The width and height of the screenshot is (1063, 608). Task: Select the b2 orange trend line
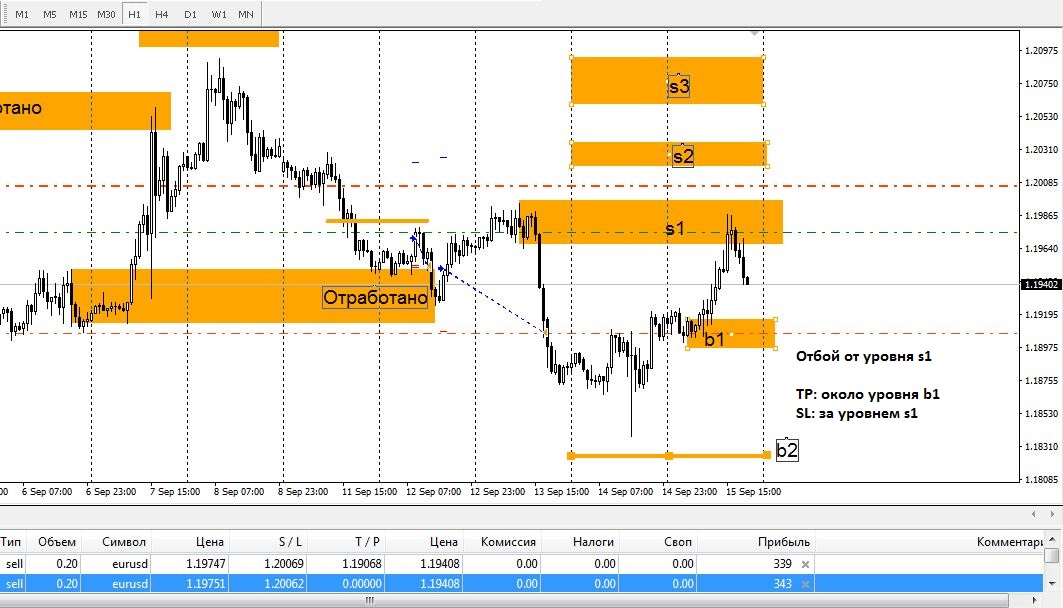click(x=668, y=455)
